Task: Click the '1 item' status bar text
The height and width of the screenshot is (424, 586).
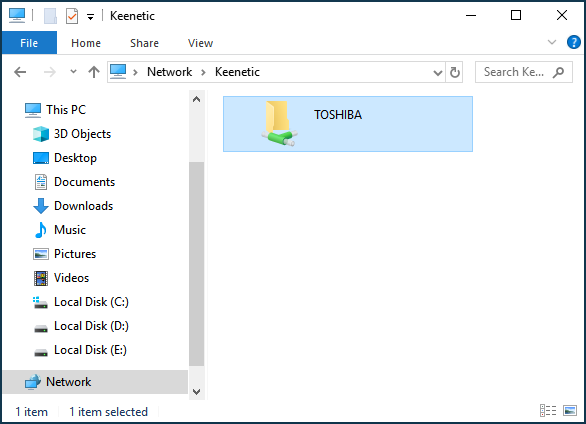Action: 32,412
